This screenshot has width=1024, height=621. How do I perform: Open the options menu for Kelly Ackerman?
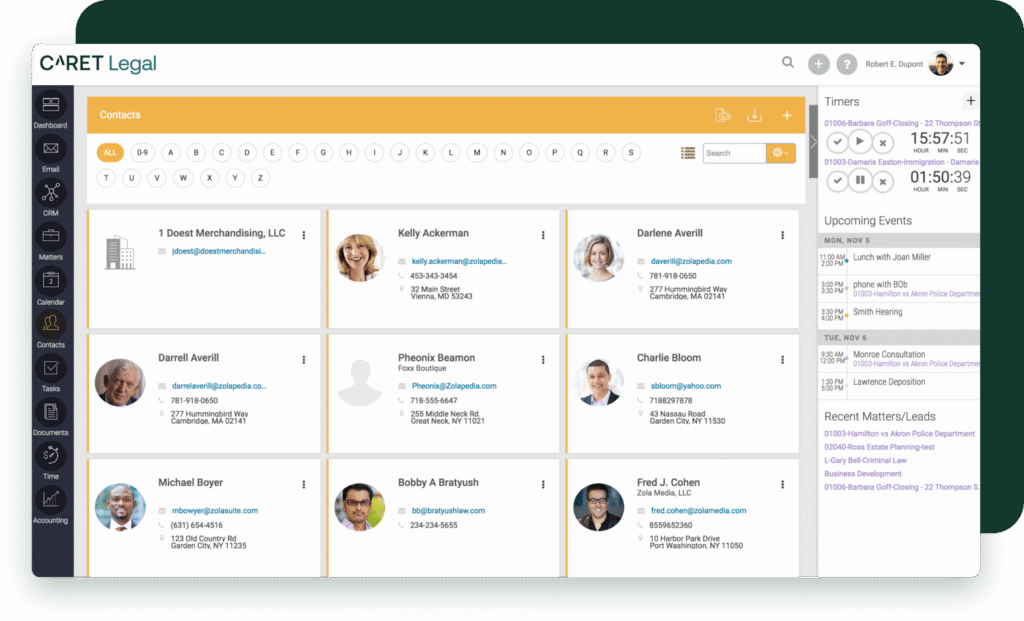tap(543, 235)
